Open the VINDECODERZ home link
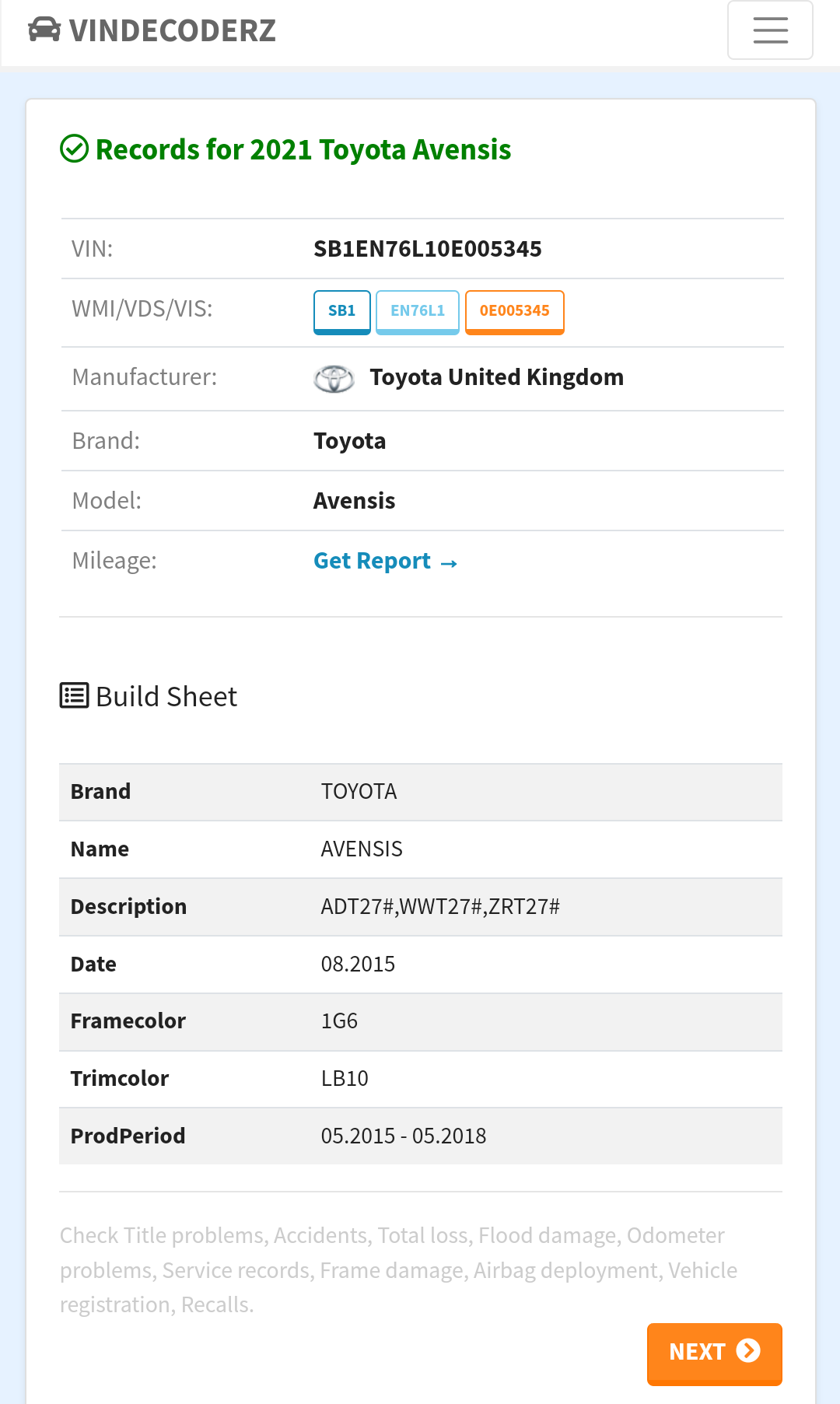This screenshot has width=840, height=1404. (172, 30)
